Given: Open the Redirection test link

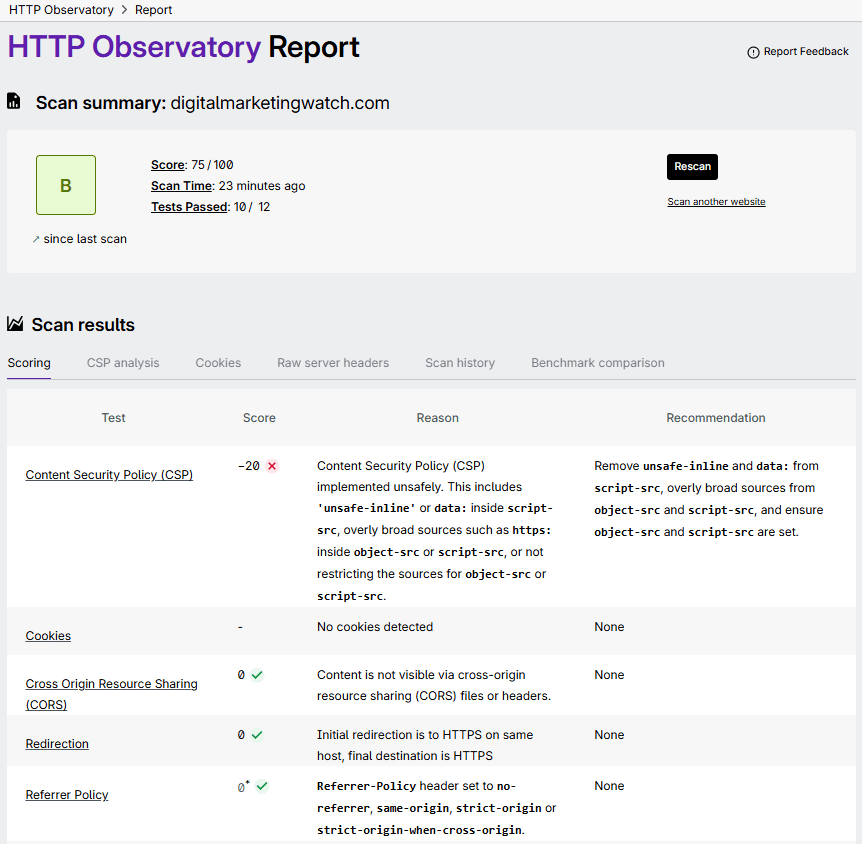Looking at the screenshot, I should pos(57,743).
